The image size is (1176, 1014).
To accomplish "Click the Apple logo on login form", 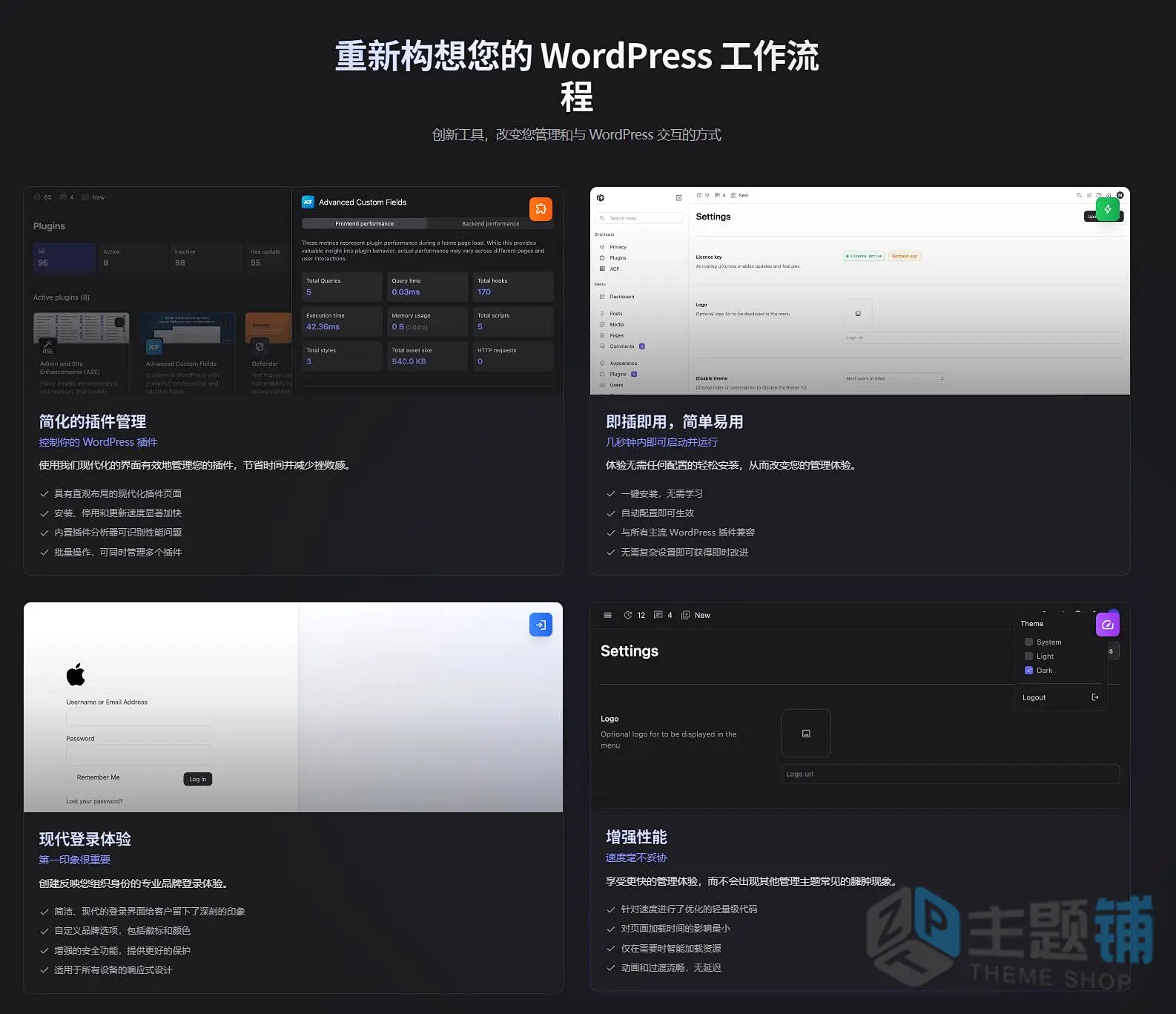I will coord(76,674).
